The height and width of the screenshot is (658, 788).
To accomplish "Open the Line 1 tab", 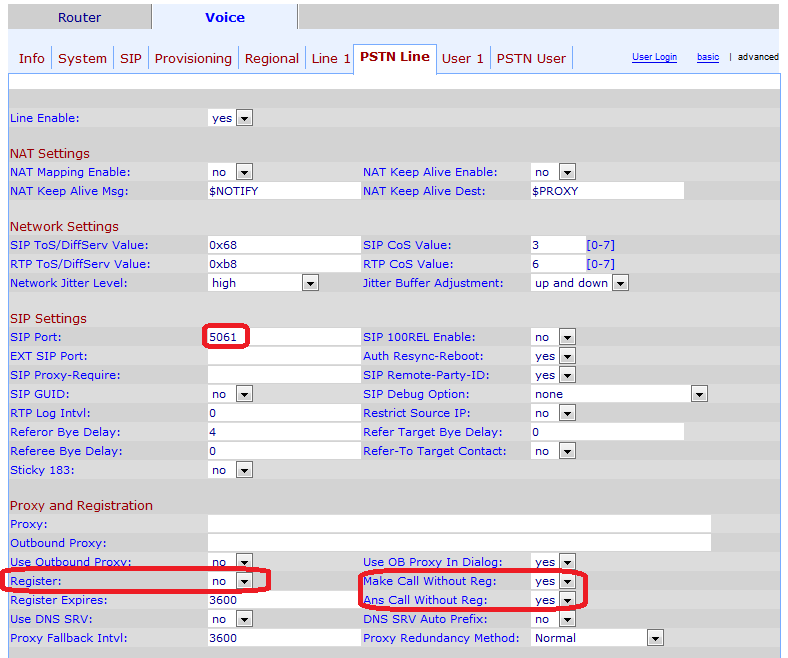I will tap(331, 58).
